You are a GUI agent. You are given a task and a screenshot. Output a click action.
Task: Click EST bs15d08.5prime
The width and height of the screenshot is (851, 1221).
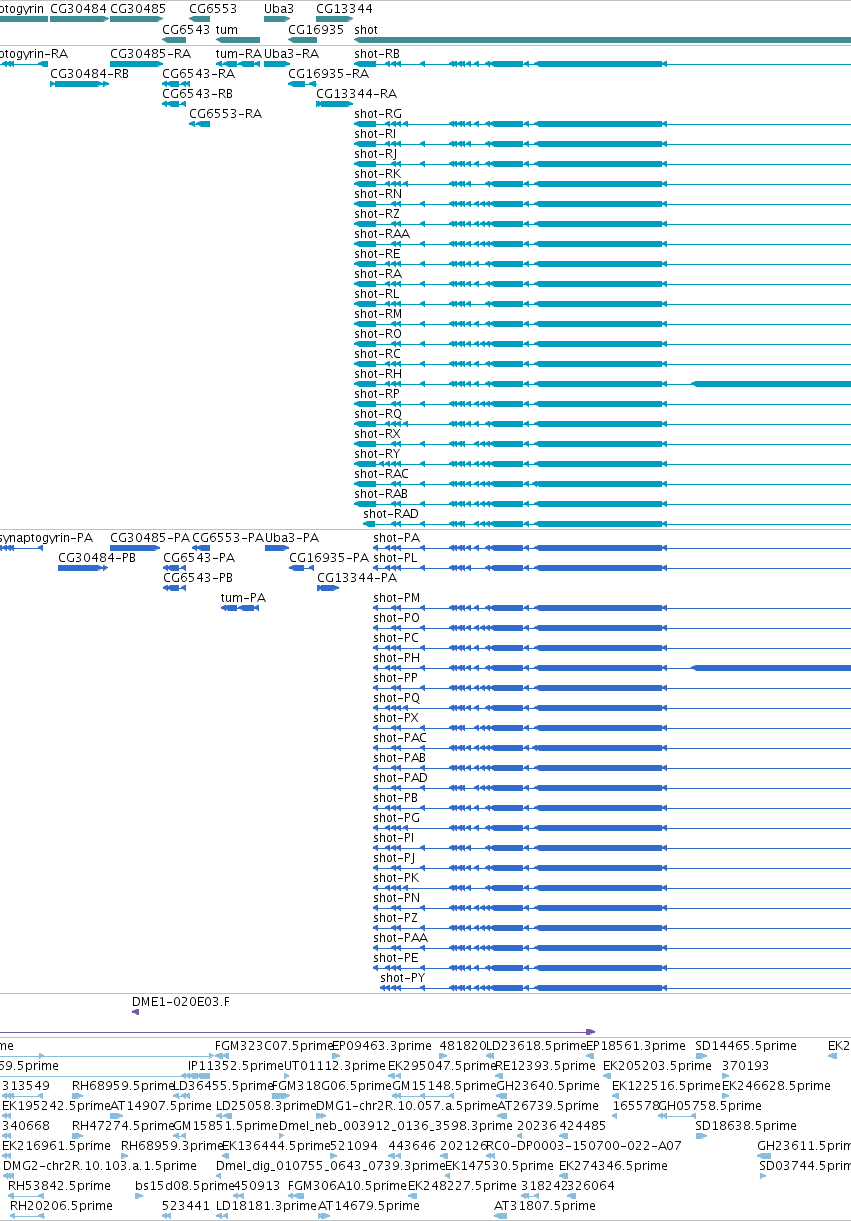click(184, 1186)
